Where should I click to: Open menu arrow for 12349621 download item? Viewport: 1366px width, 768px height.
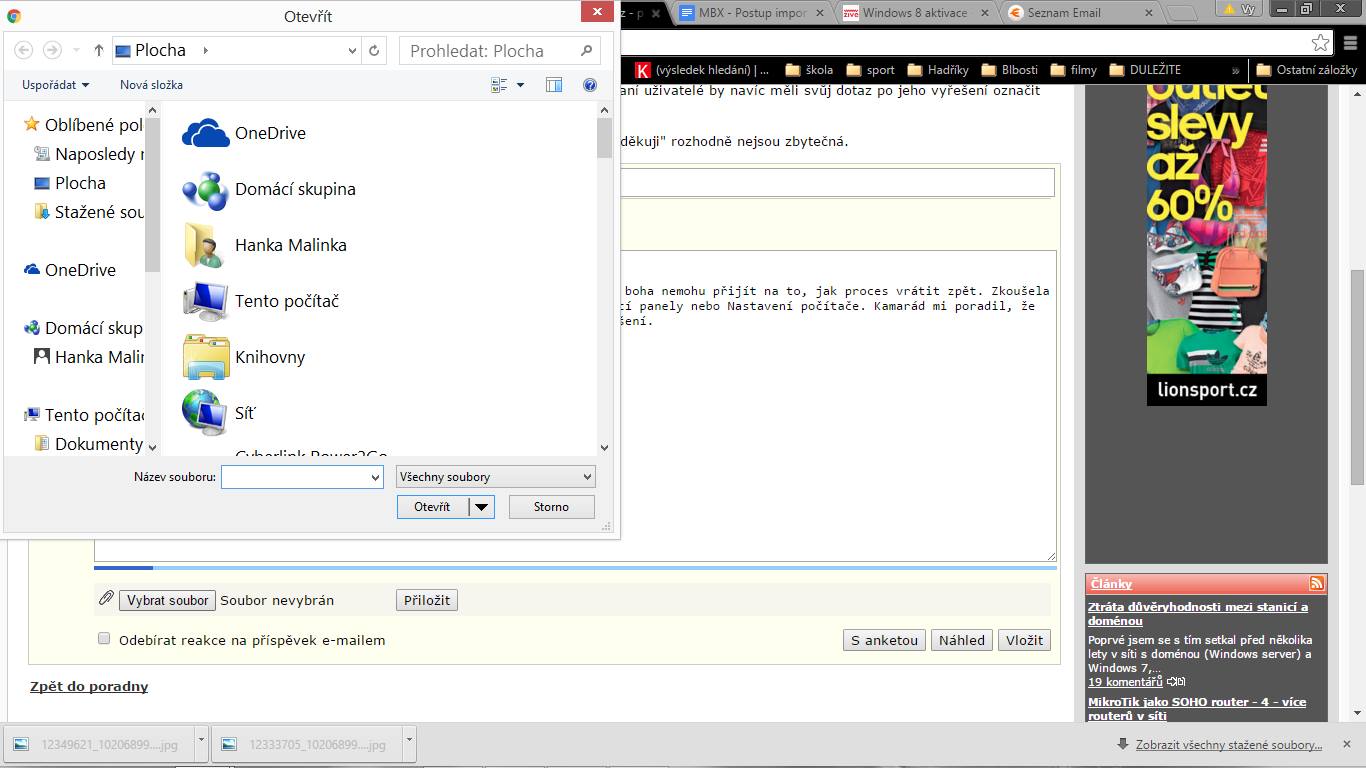tap(201, 744)
